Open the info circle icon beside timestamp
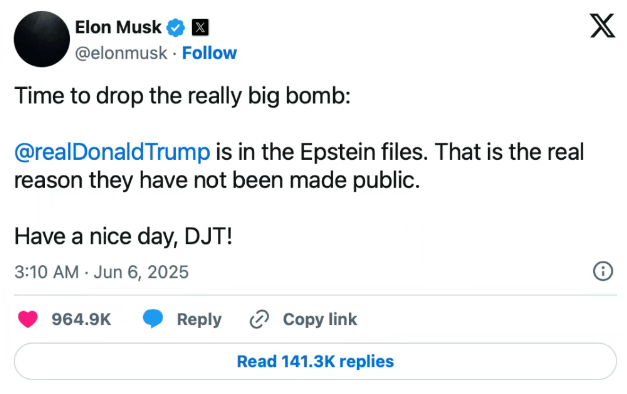This screenshot has width=627, height=394. 603,271
